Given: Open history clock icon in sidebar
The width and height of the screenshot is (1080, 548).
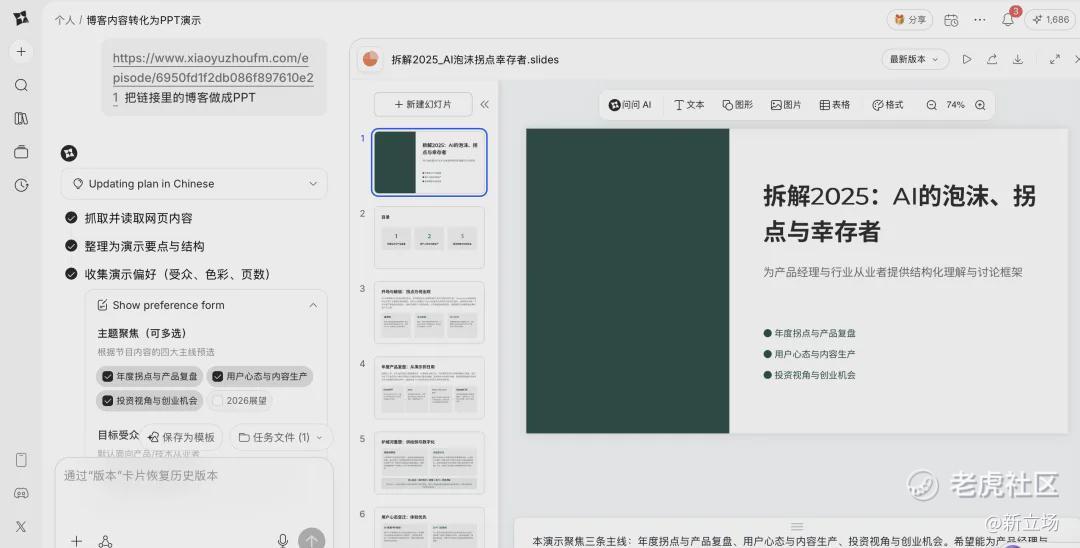Looking at the screenshot, I should point(21,185).
